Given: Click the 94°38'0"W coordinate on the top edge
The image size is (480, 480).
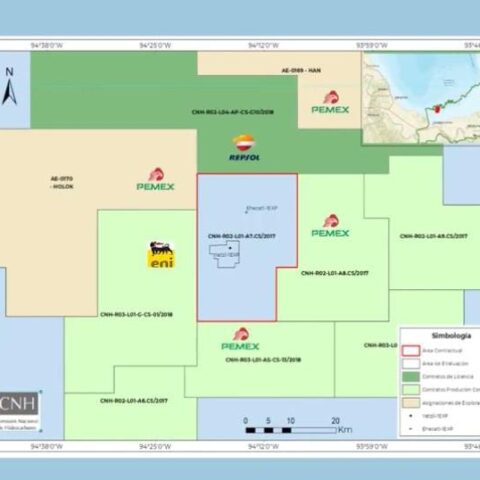Looking at the screenshot, I should coord(47,45).
